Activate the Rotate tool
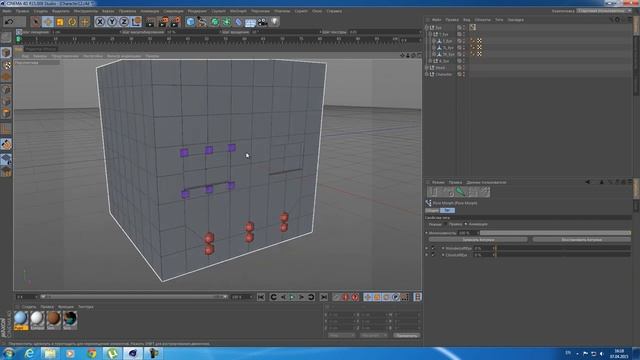 pos(72,22)
